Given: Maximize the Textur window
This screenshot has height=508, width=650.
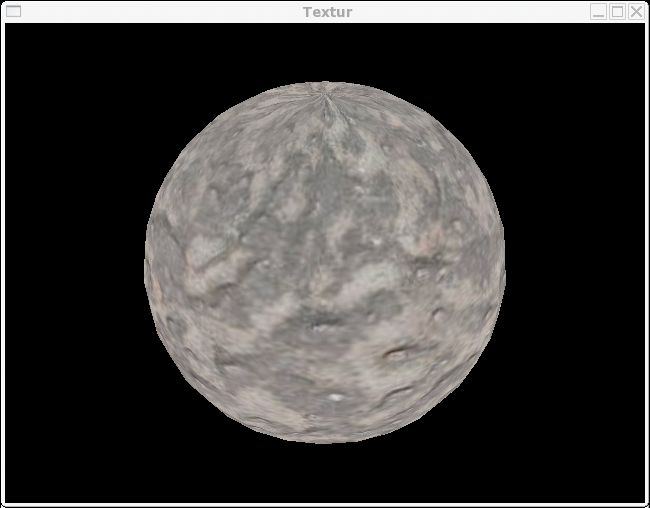Looking at the screenshot, I should coord(617,12).
